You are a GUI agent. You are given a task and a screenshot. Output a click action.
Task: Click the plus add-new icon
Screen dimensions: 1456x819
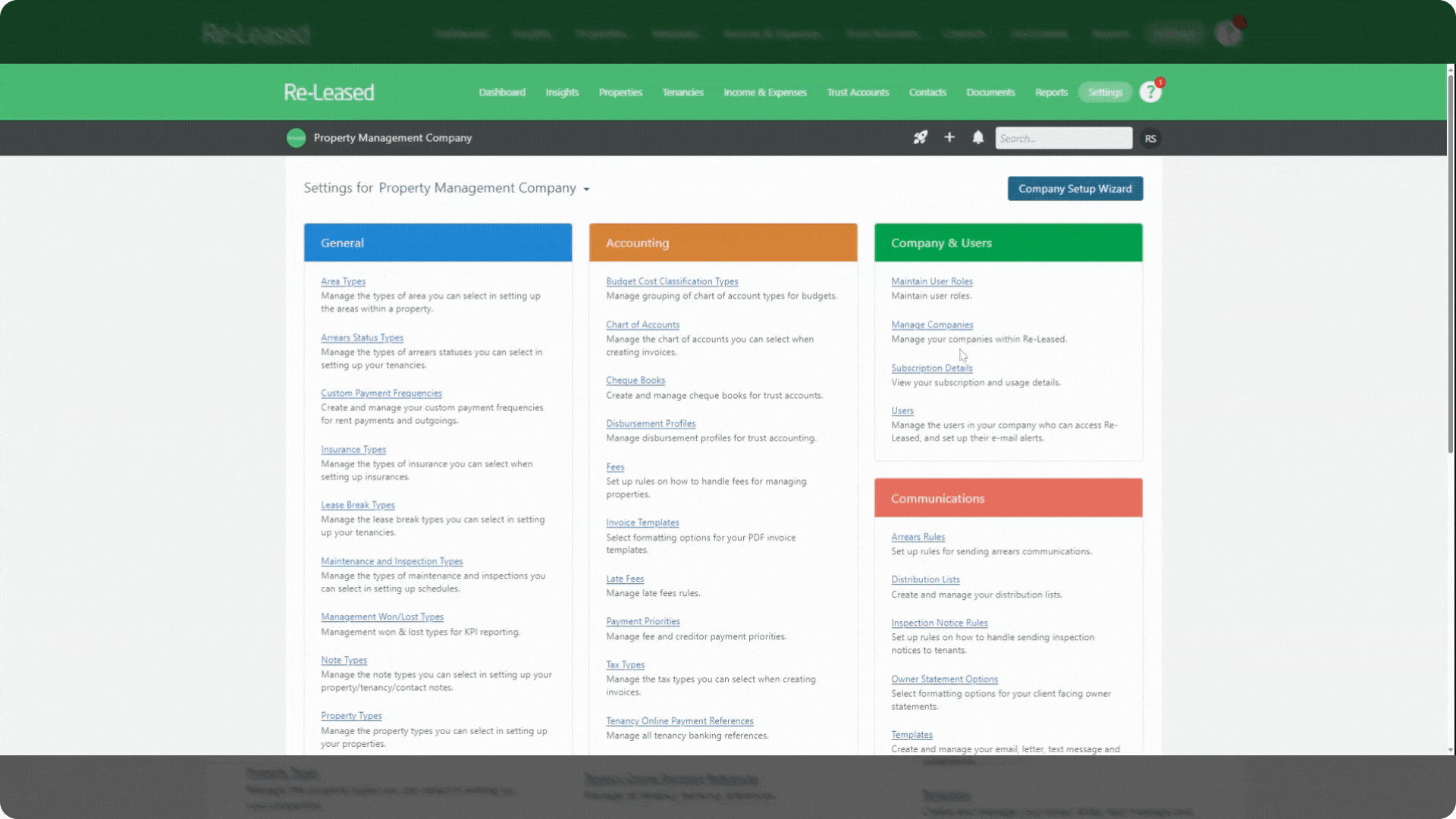pyautogui.click(x=949, y=137)
